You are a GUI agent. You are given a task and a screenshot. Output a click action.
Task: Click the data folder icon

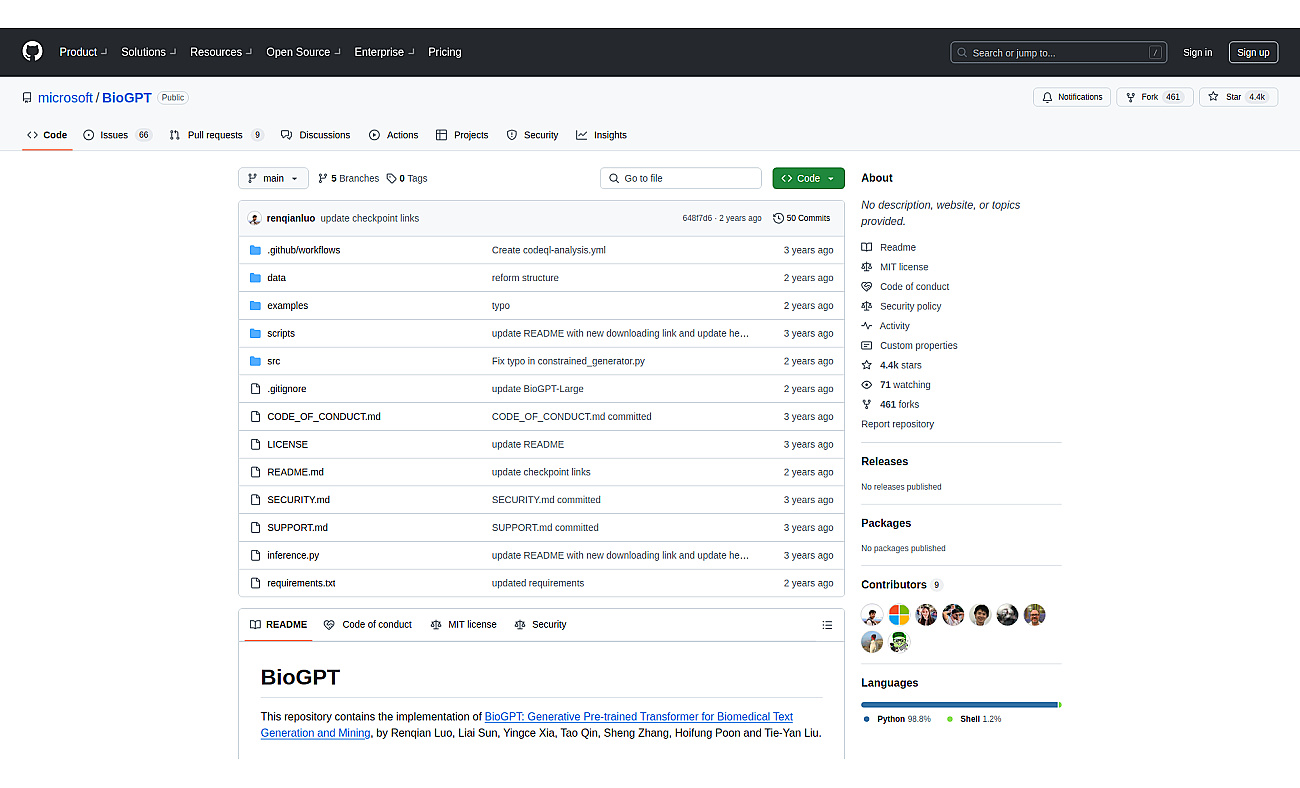[255, 278]
